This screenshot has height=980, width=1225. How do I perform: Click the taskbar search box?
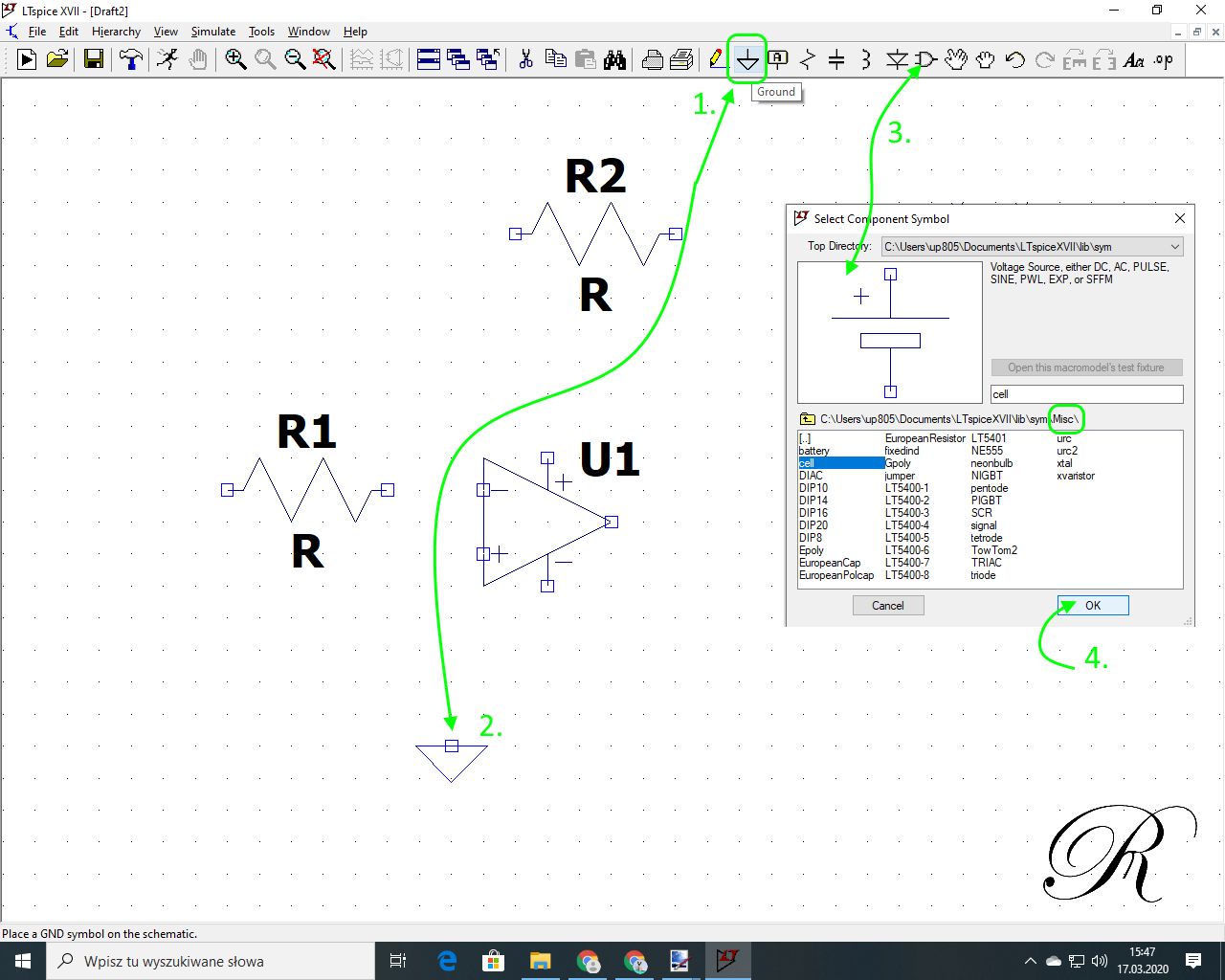(x=211, y=961)
